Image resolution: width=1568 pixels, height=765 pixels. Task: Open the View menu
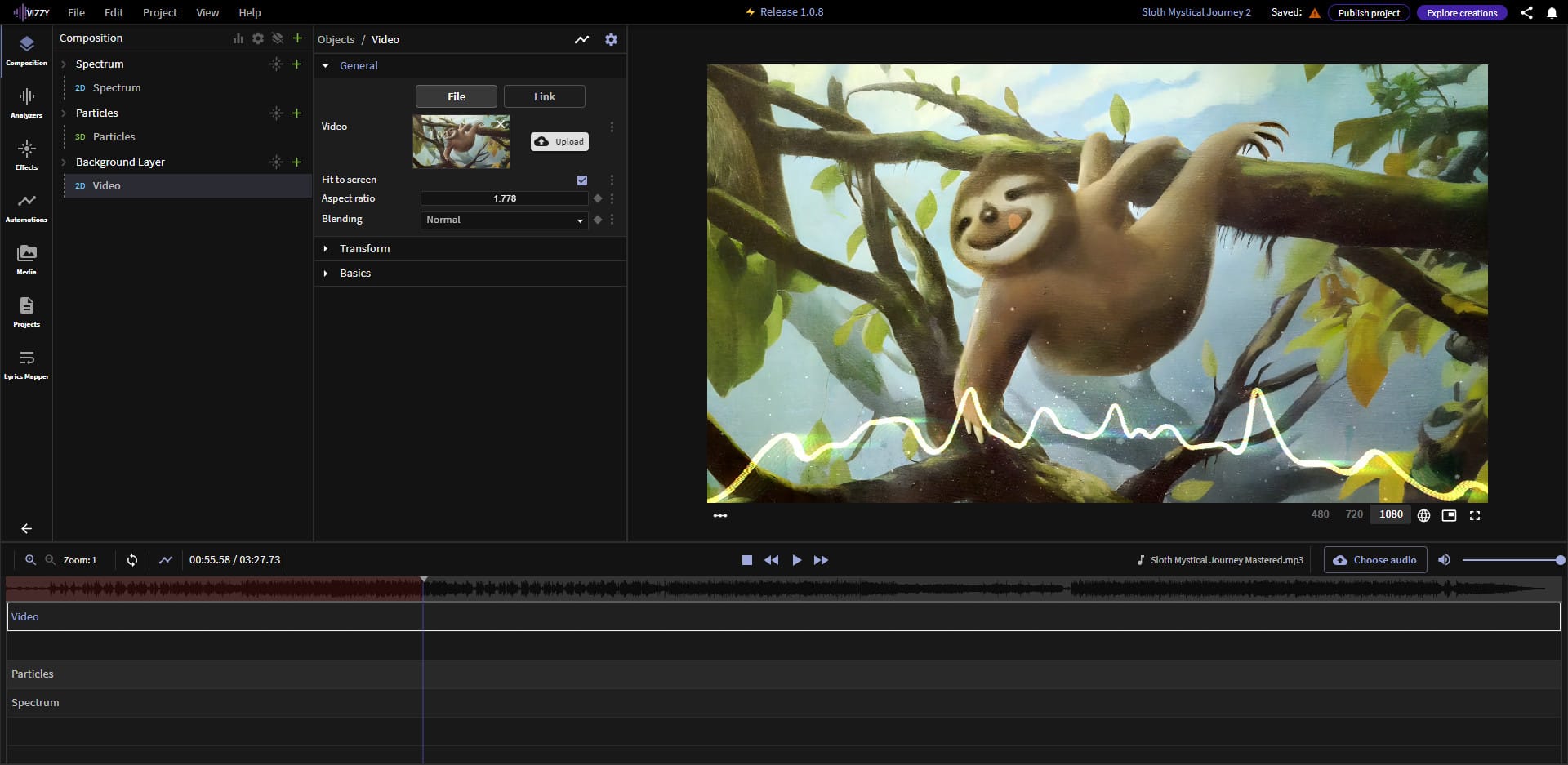click(207, 12)
